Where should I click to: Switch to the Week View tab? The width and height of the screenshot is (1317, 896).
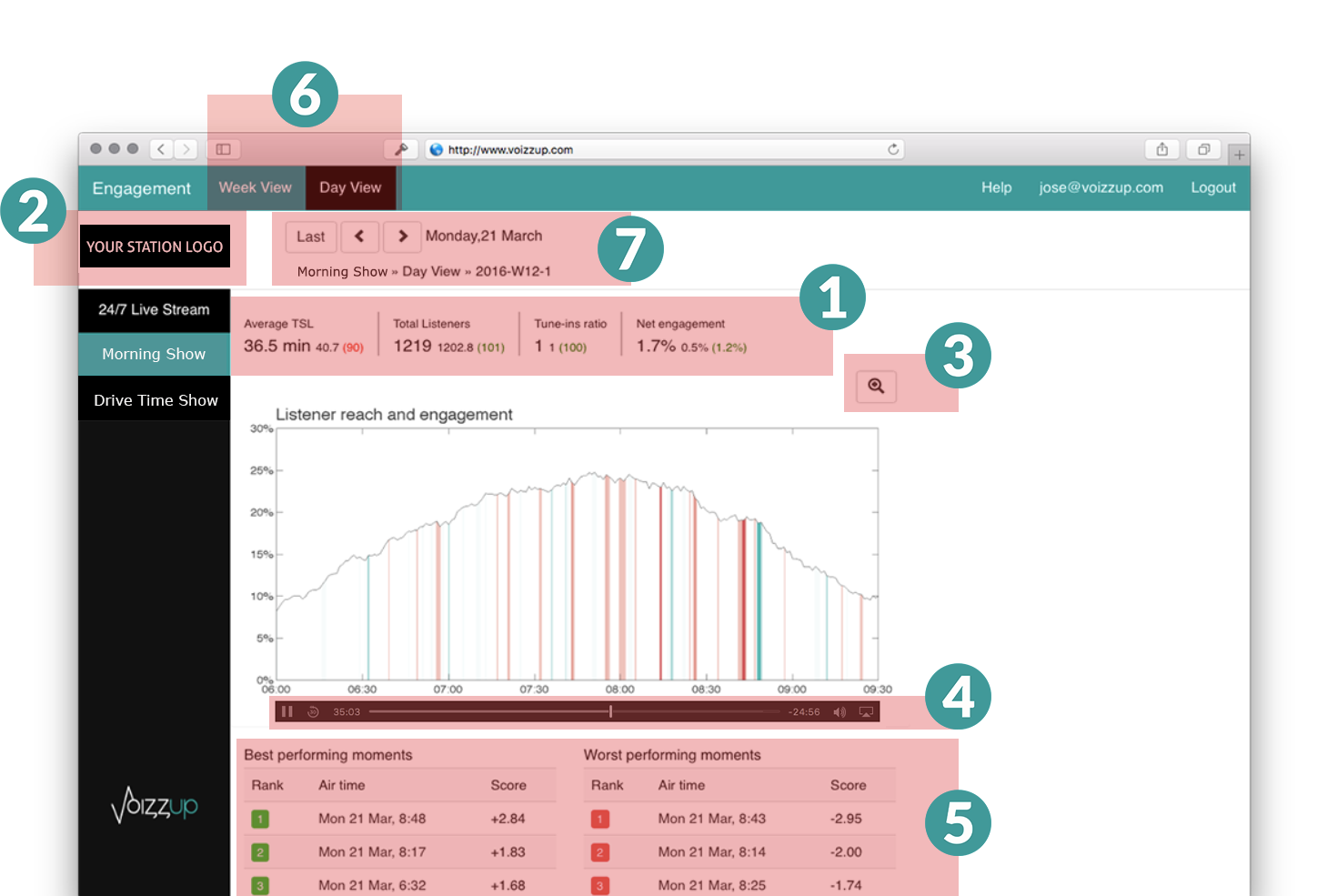pos(255,187)
